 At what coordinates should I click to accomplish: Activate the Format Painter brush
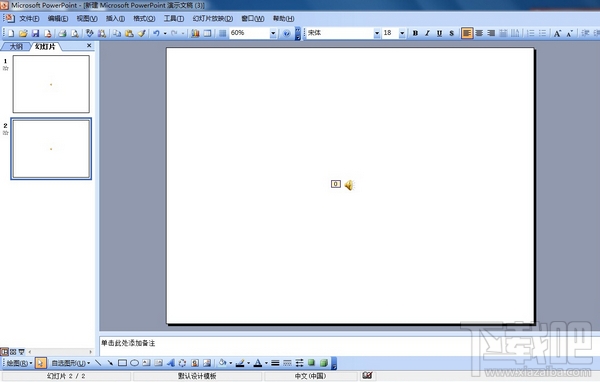point(142,33)
